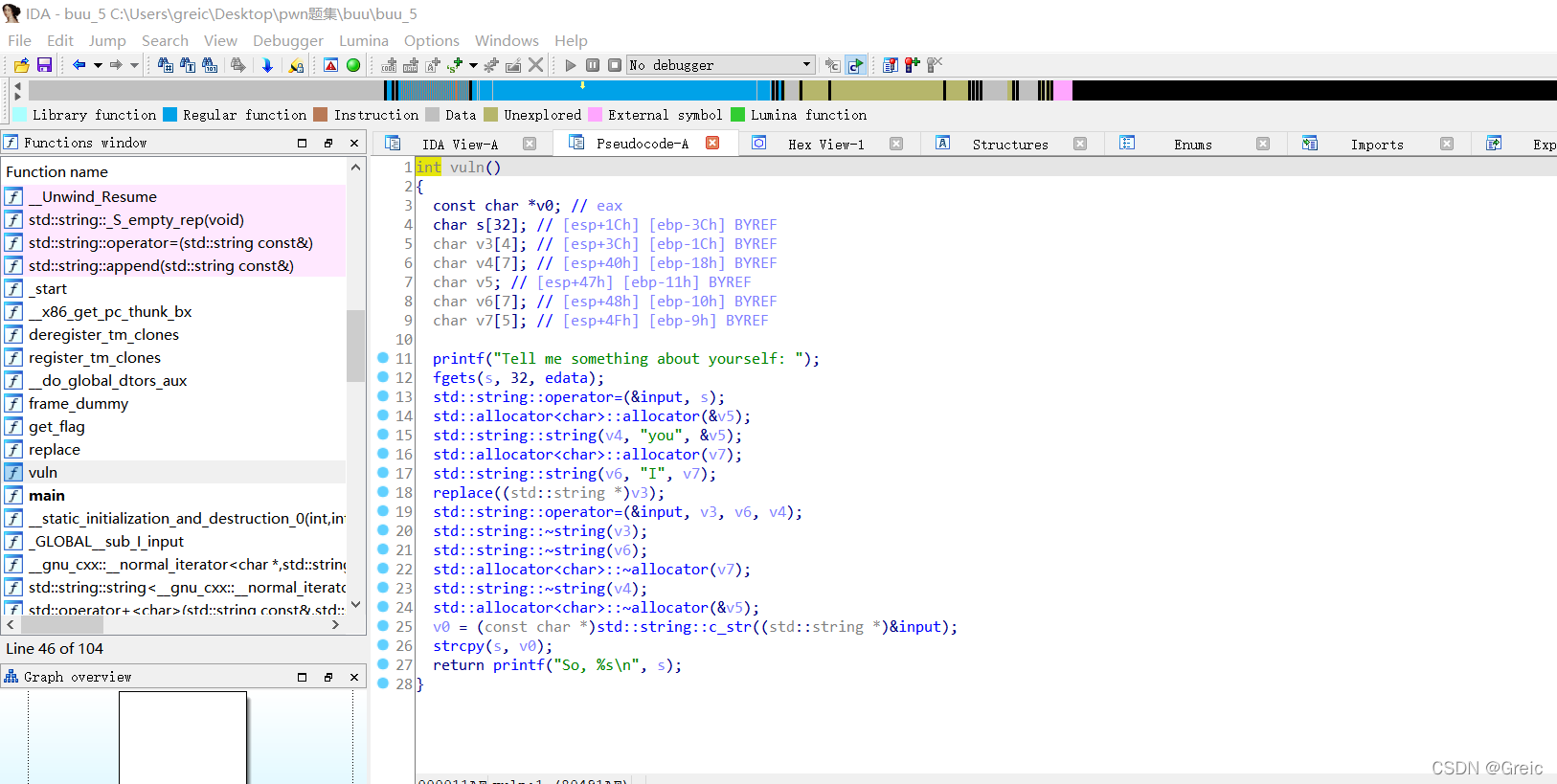Toggle breakpoint dot on line 18
Screen dimensions: 1557x784
(x=383, y=492)
